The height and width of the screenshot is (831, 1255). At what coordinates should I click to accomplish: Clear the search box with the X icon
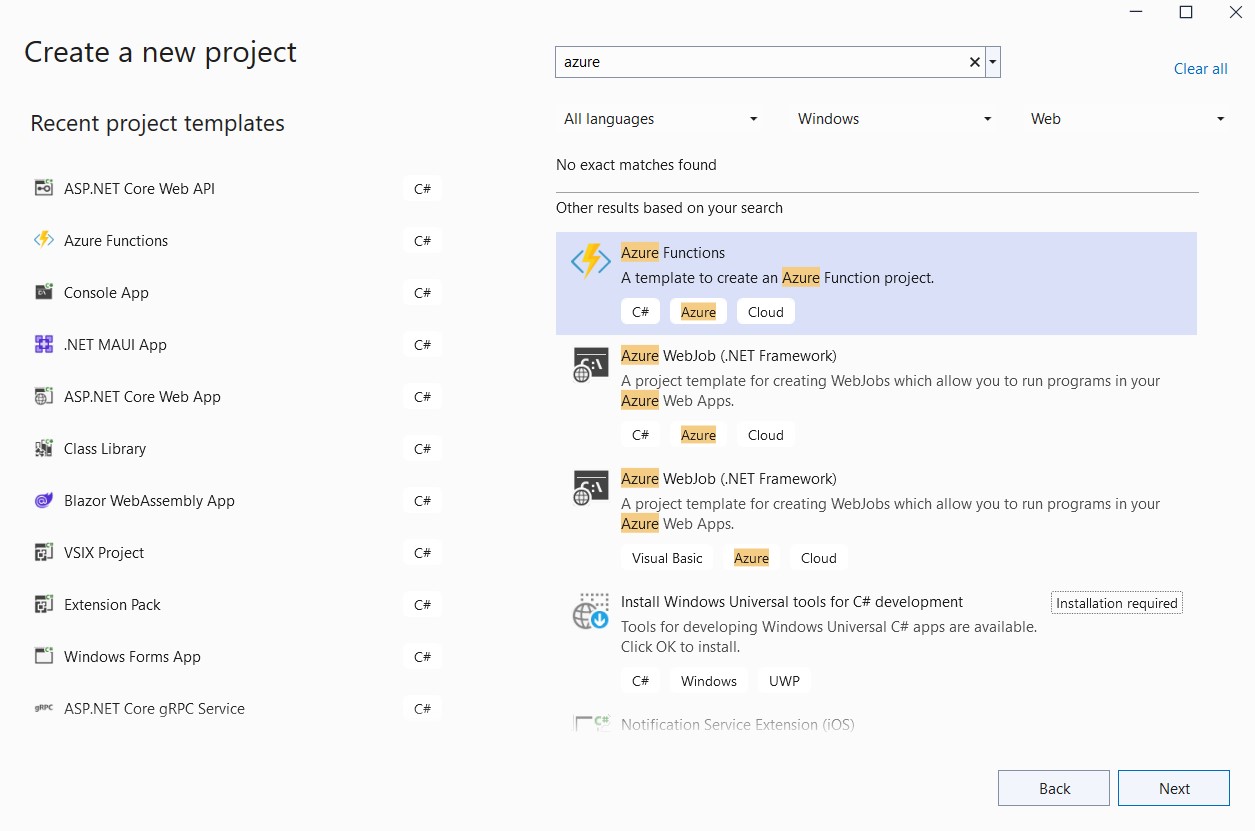tap(975, 62)
